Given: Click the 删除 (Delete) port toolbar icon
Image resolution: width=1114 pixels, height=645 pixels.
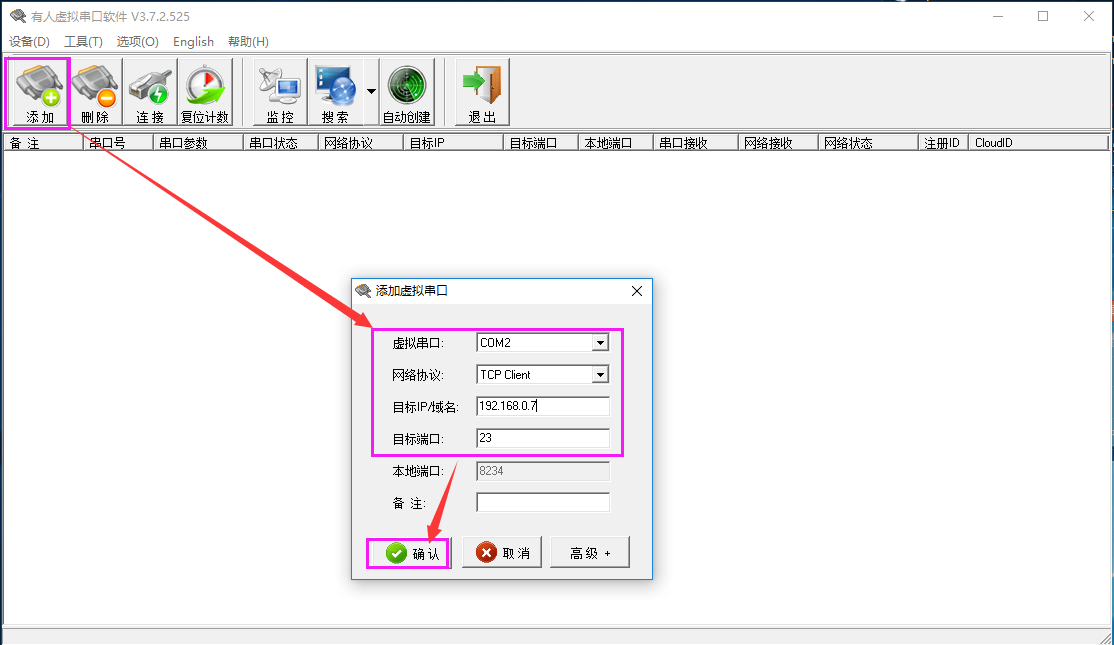Looking at the screenshot, I should (95, 92).
